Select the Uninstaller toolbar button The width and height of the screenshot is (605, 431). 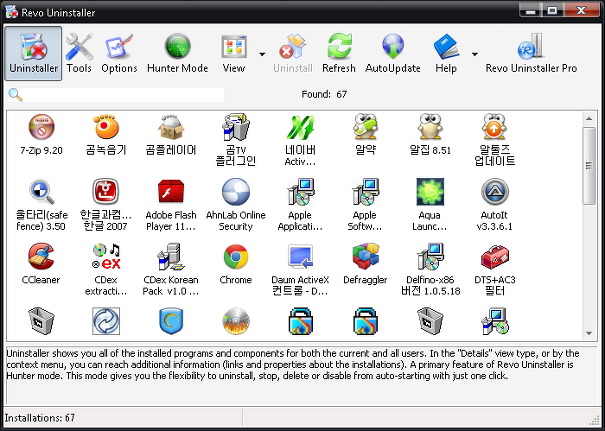[33, 53]
